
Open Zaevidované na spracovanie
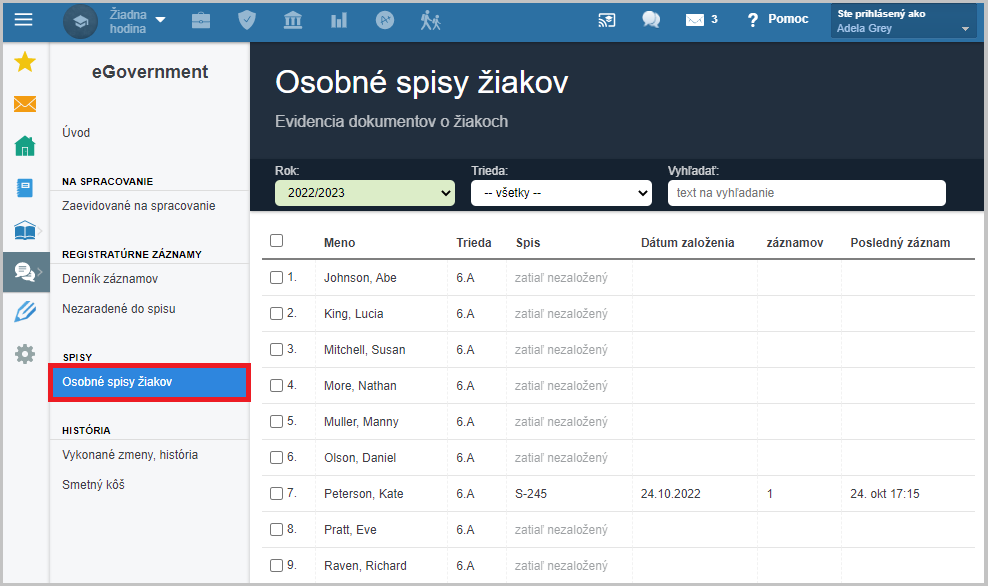click(x=139, y=206)
